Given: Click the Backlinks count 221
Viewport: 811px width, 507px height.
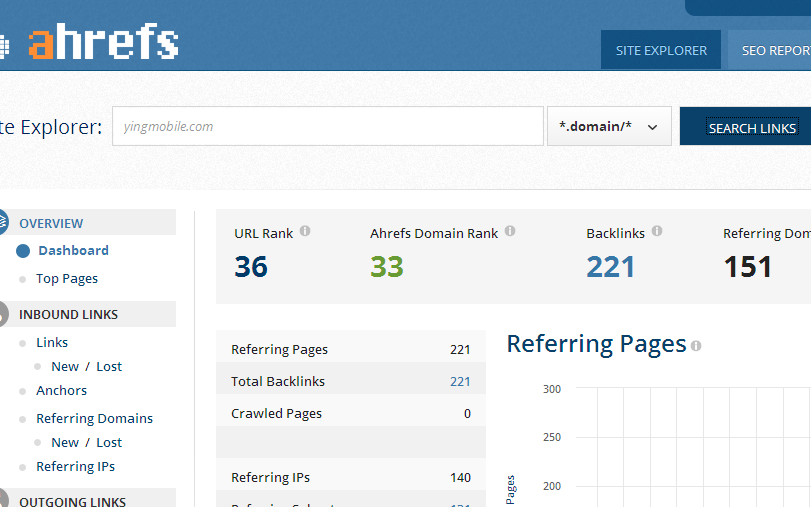Looking at the screenshot, I should pos(610,267).
